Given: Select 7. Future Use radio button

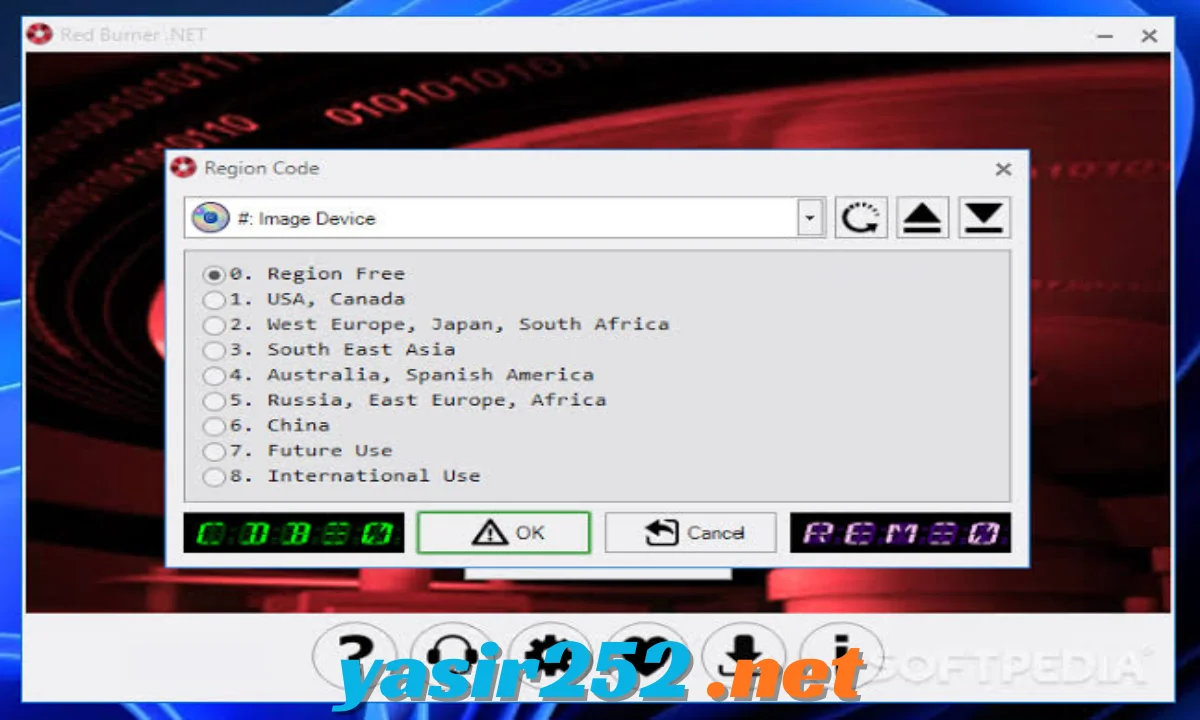Looking at the screenshot, I should (298, 451).
